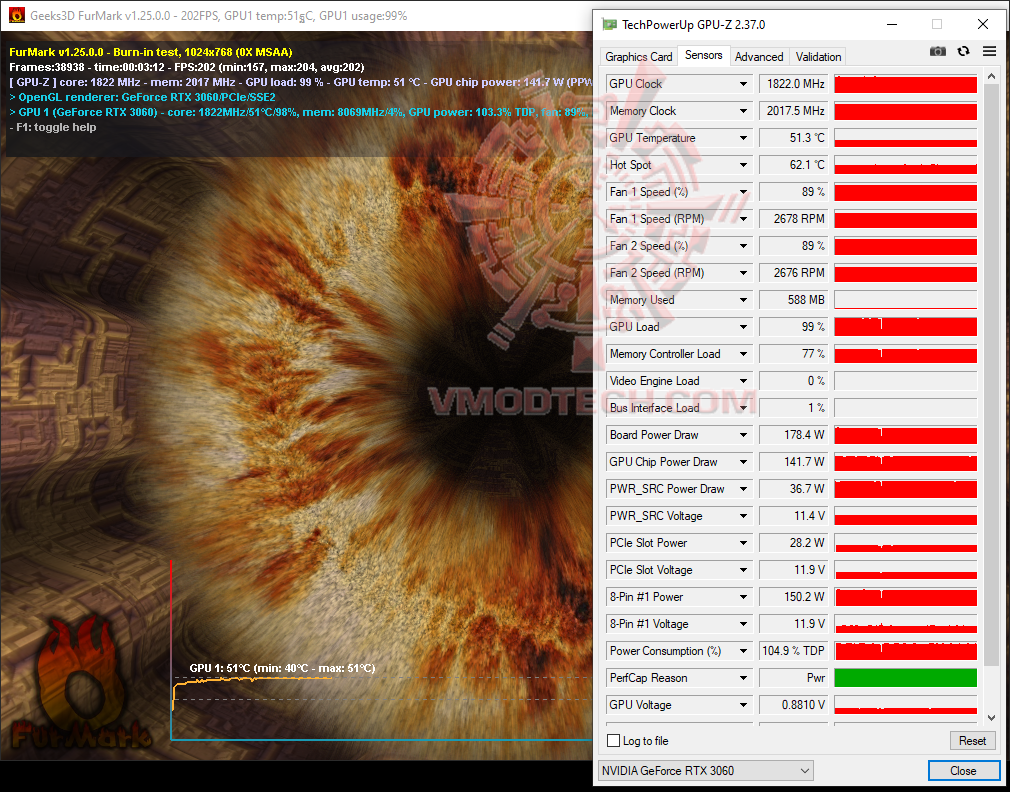
Task: Expand the PerfCap Reason dropdown
Action: click(743, 679)
